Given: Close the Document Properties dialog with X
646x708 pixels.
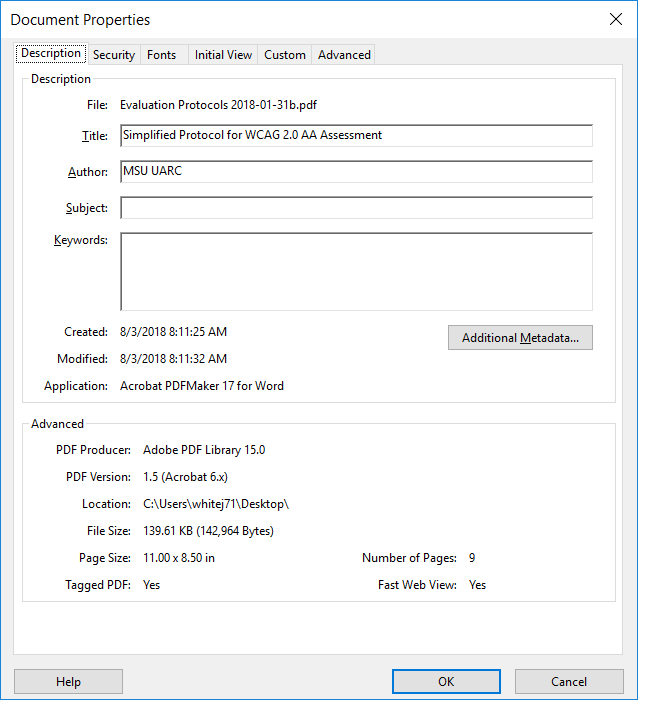Looking at the screenshot, I should coord(616,19).
